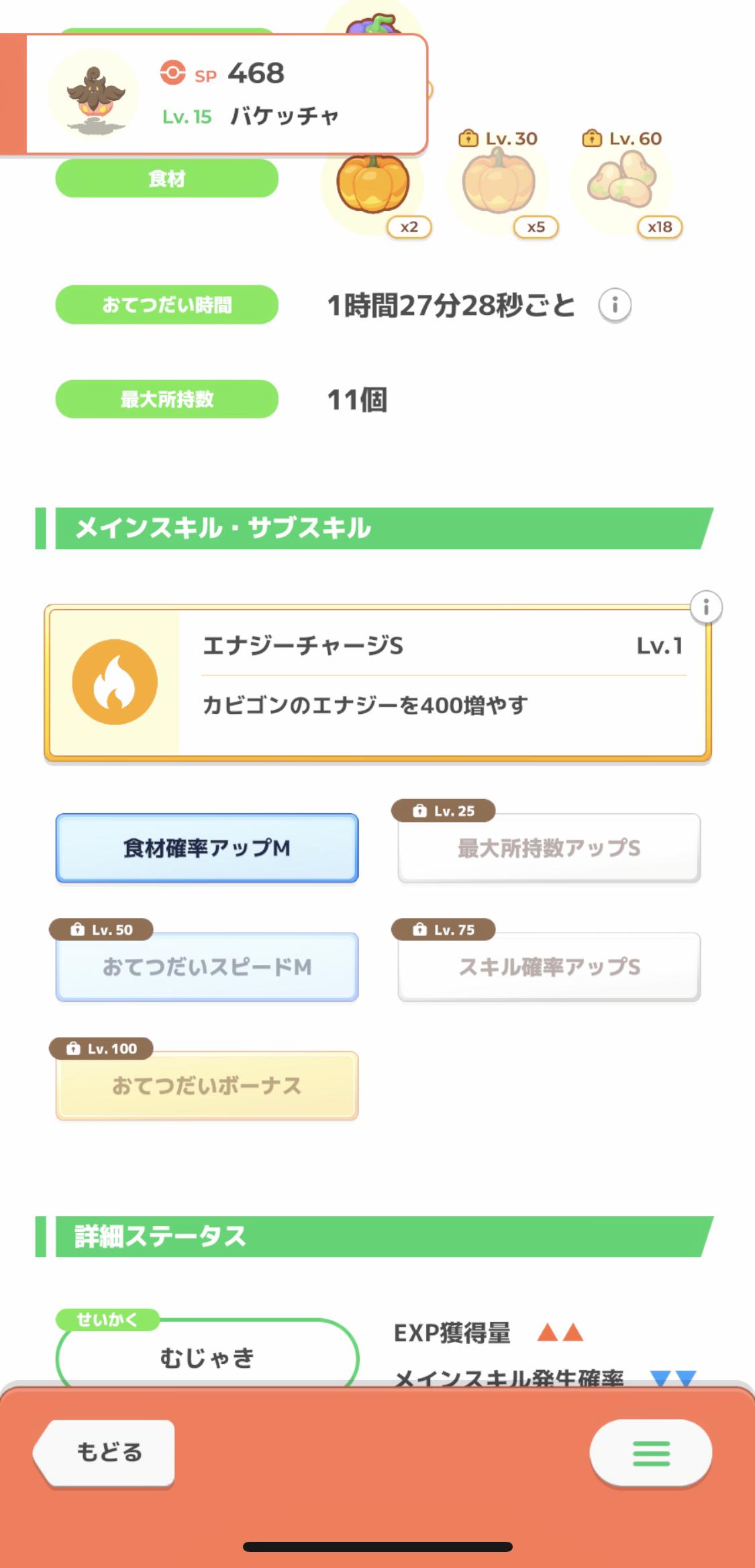Select 食材確率アップM sub skill
Image resolution: width=755 pixels, height=1568 pixels.
tap(207, 848)
